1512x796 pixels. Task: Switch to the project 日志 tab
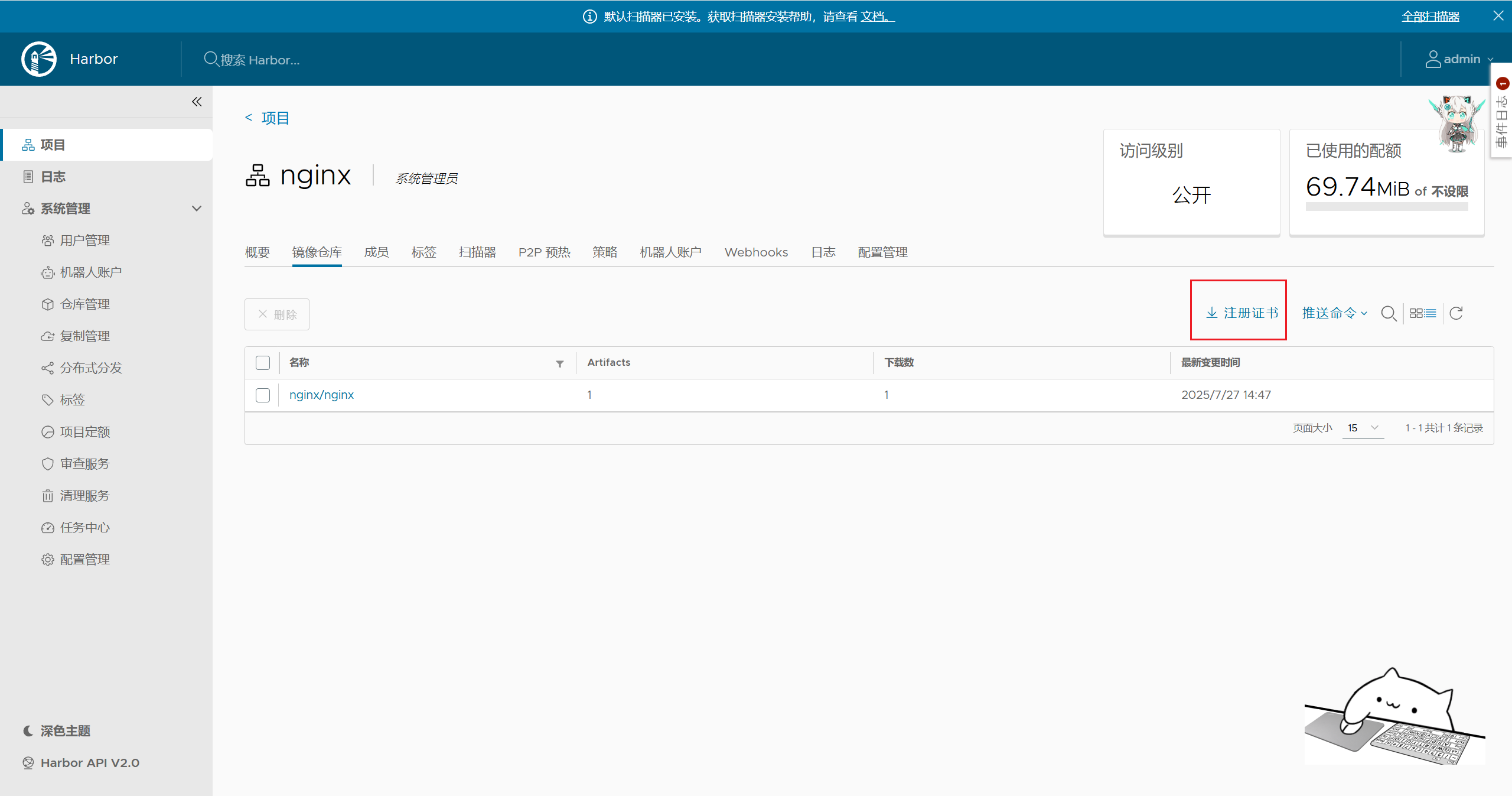click(x=823, y=252)
